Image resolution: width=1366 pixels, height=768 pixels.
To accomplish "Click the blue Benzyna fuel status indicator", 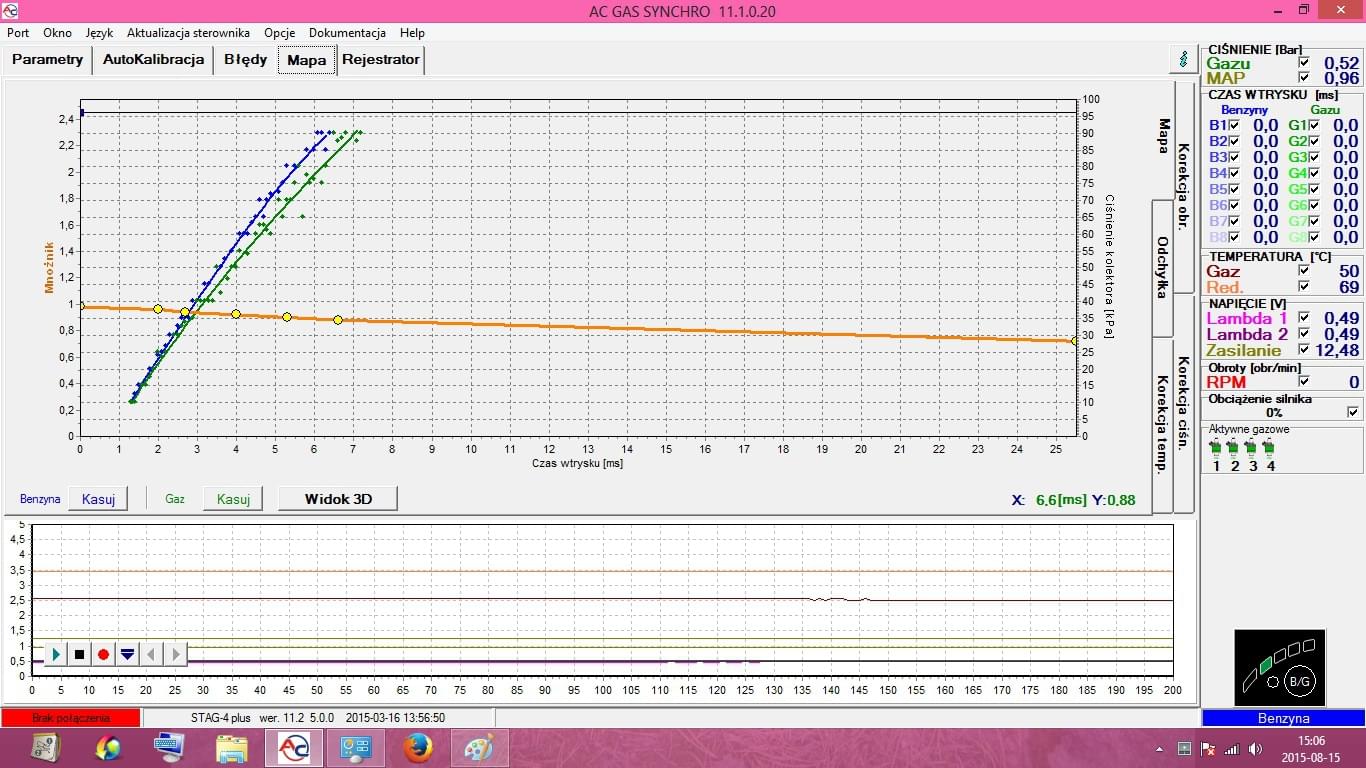I will coord(1283,718).
